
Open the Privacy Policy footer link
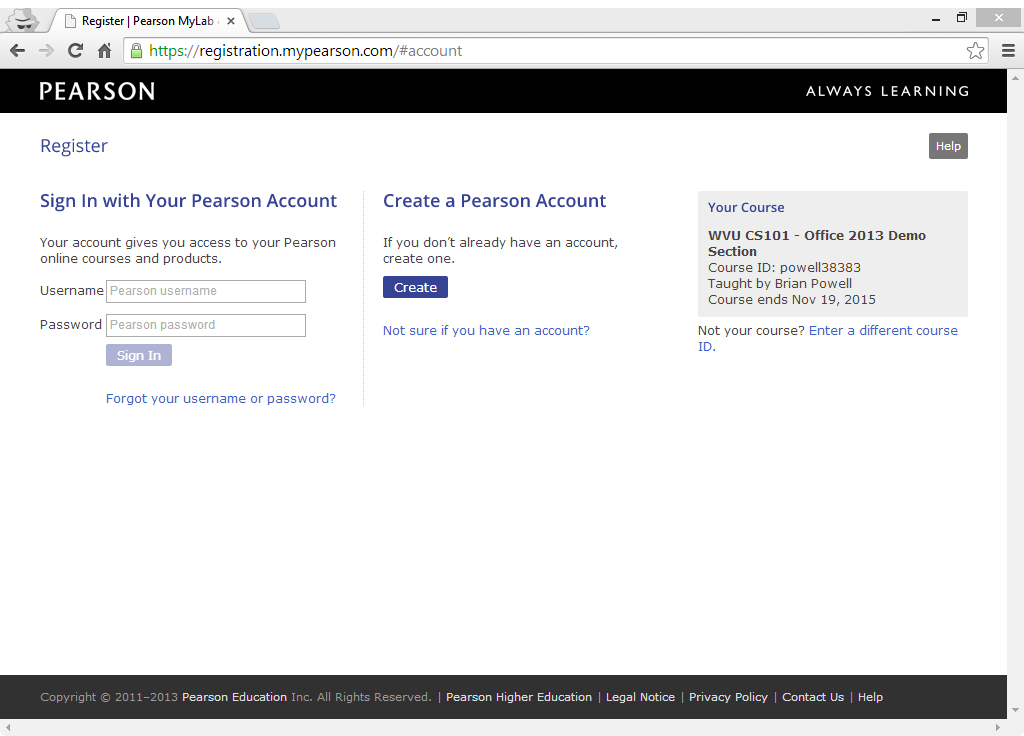point(728,697)
